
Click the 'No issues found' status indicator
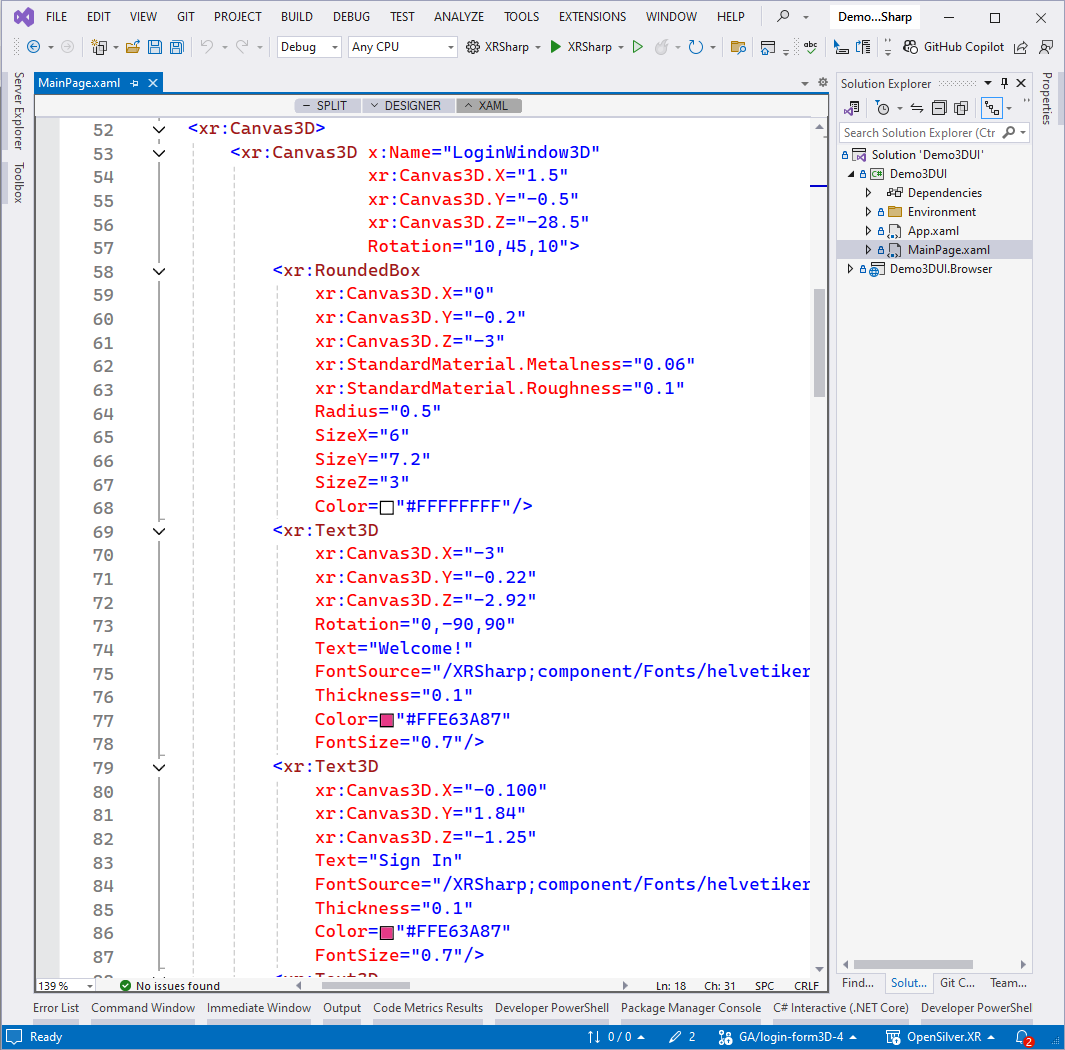(170, 985)
